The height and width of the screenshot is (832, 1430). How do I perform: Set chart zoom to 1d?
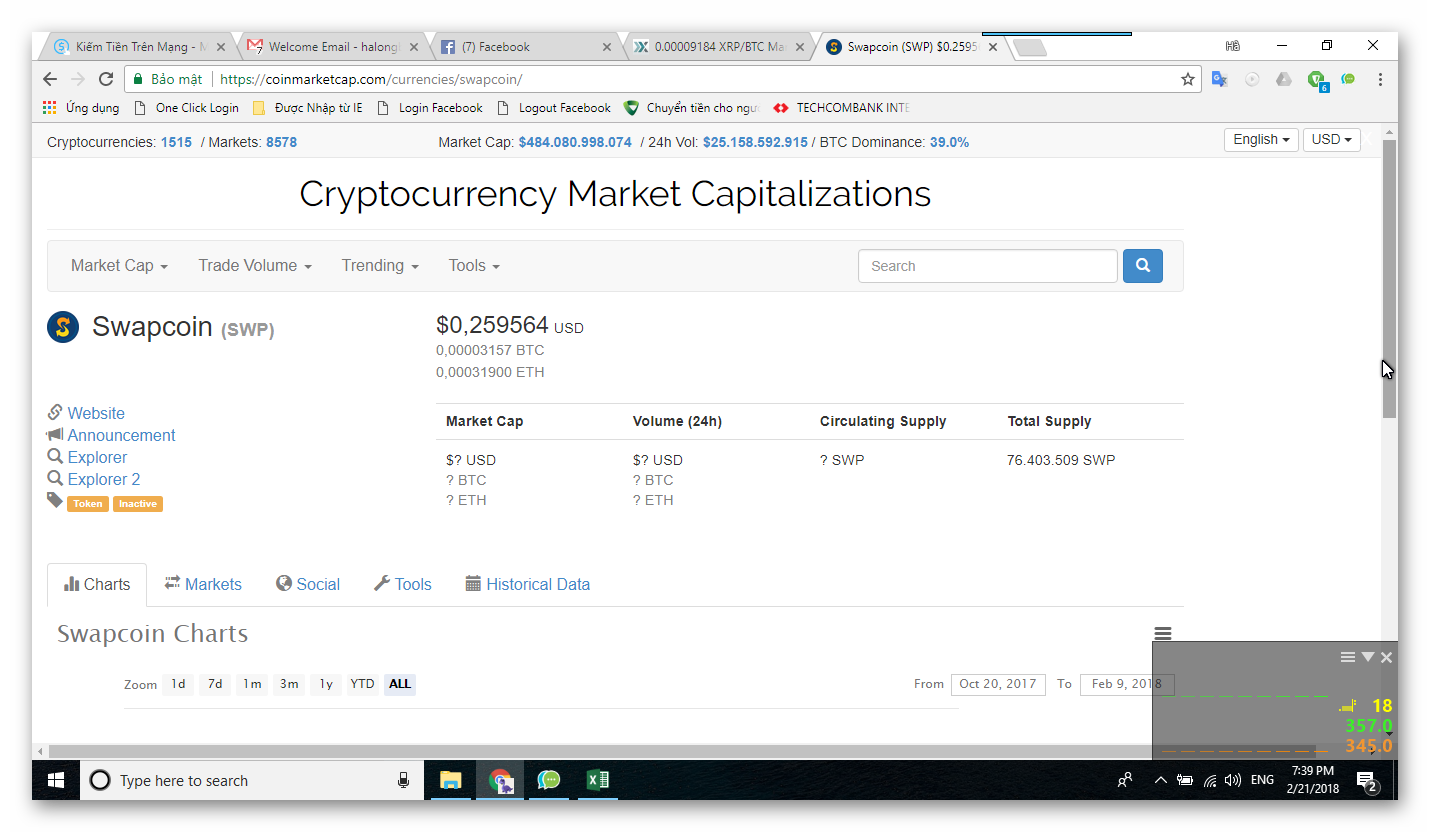[178, 684]
